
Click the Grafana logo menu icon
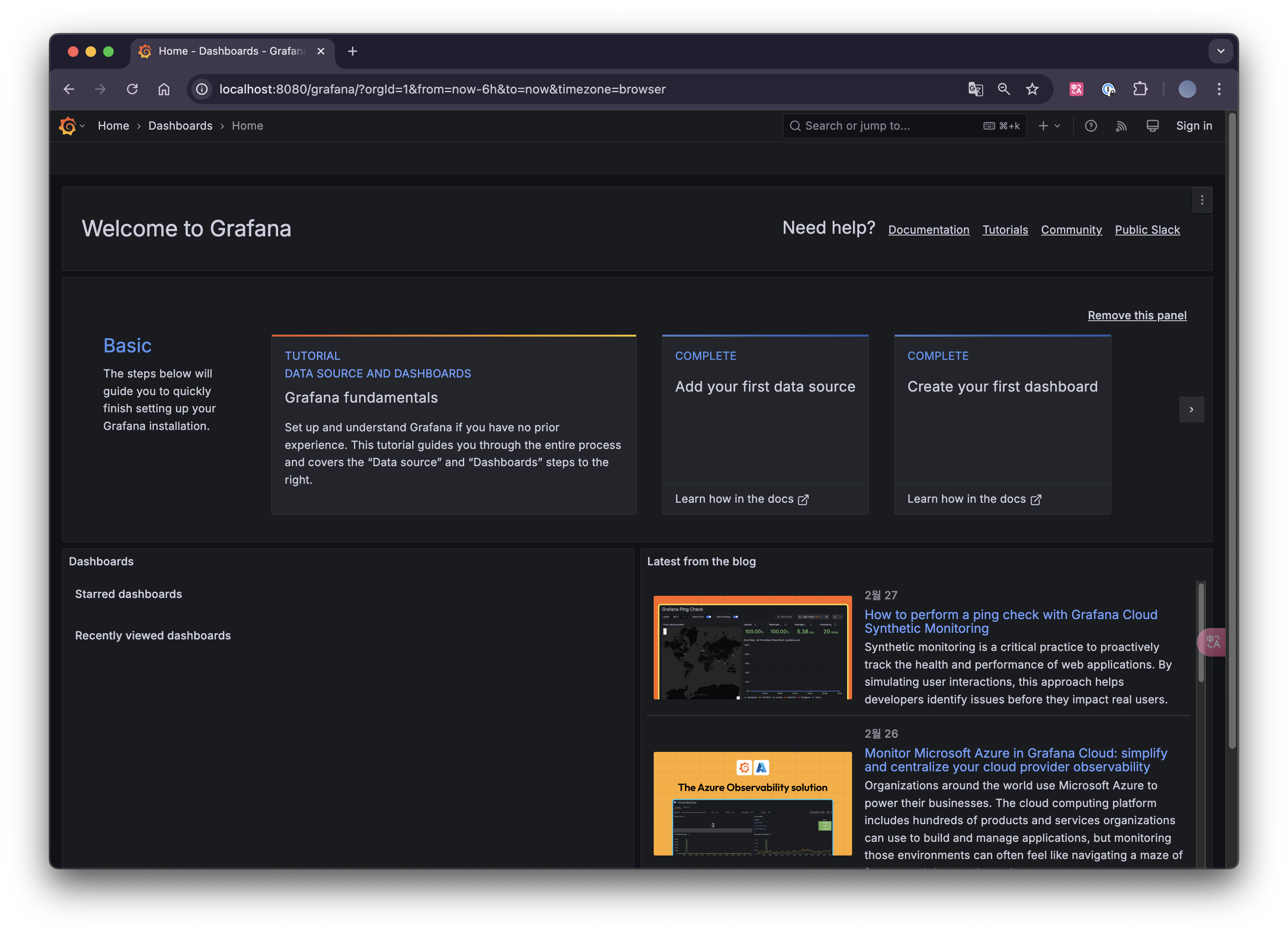coord(67,126)
